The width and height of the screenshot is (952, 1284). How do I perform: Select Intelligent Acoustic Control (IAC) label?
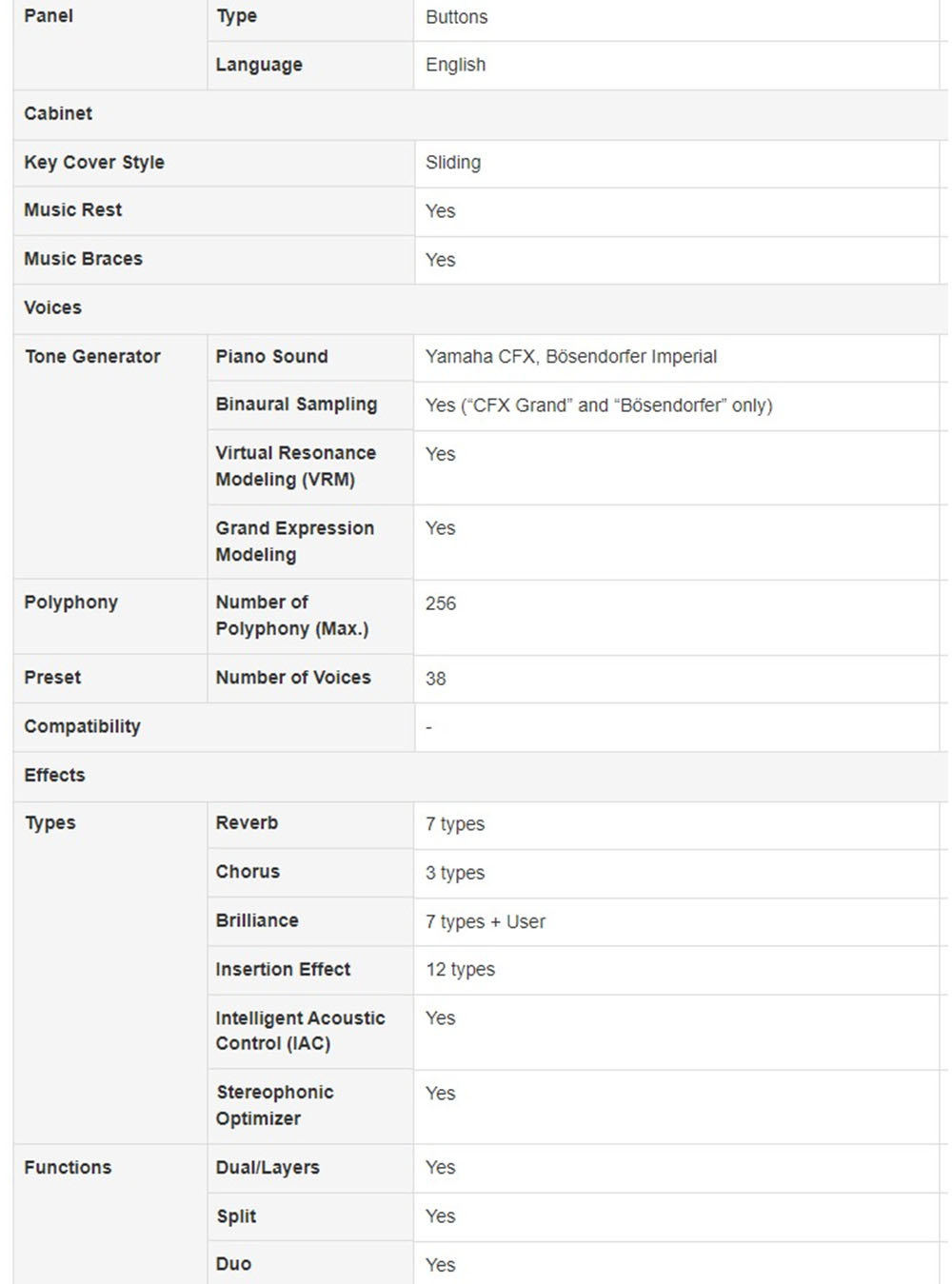pyautogui.click(x=300, y=1031)
